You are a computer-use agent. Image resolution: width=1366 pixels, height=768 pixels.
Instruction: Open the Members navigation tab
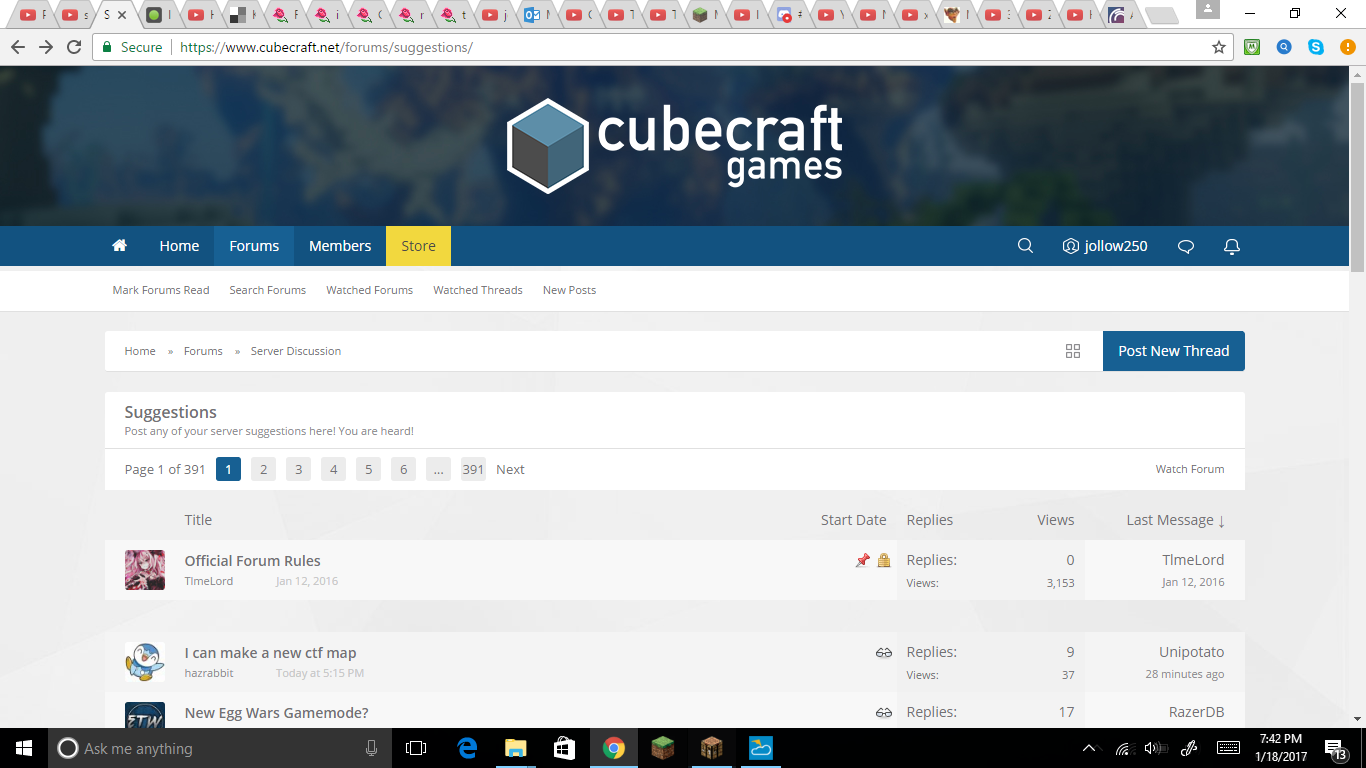tap(340, 246)
